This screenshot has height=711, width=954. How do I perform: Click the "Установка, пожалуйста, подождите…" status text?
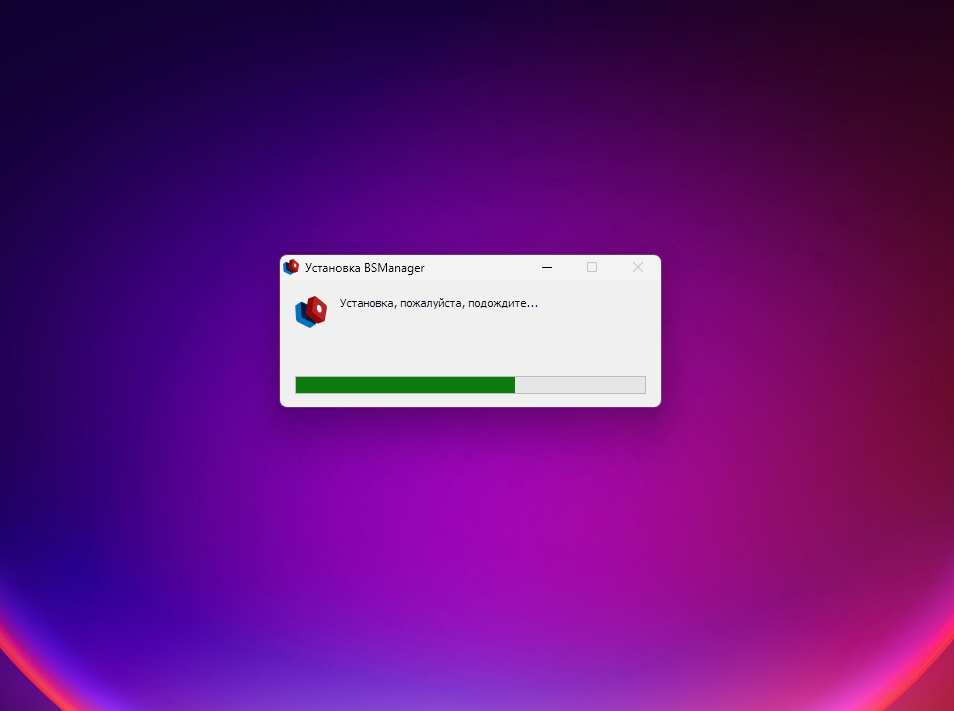click(438, 303)
